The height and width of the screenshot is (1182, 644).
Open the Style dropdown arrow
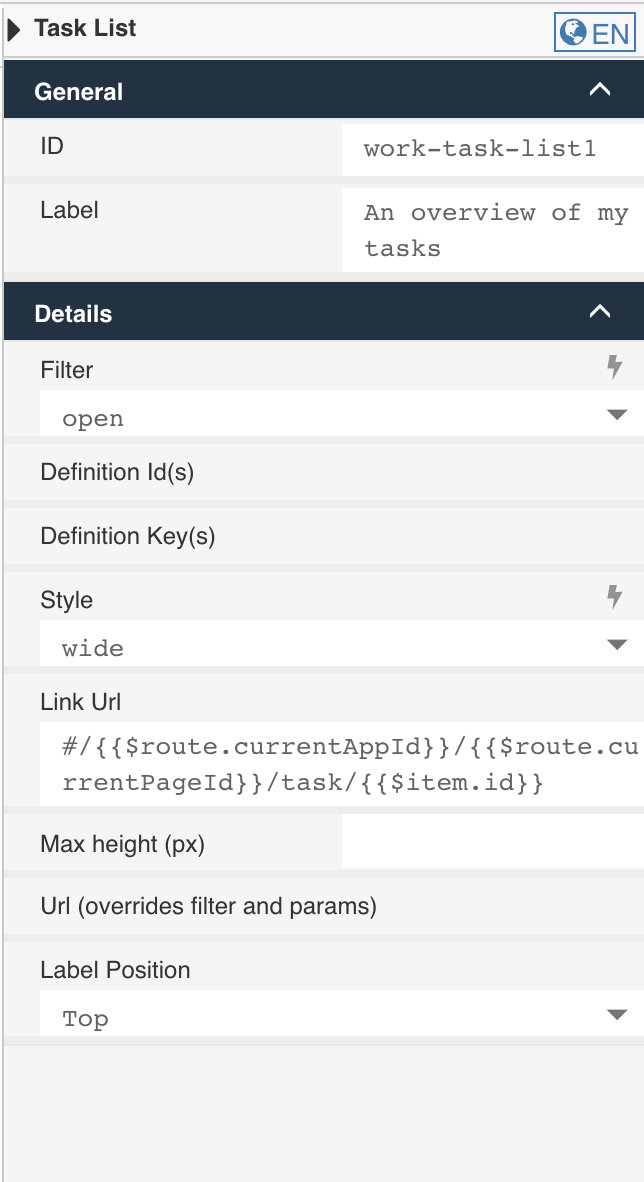(x=618, y=647)
